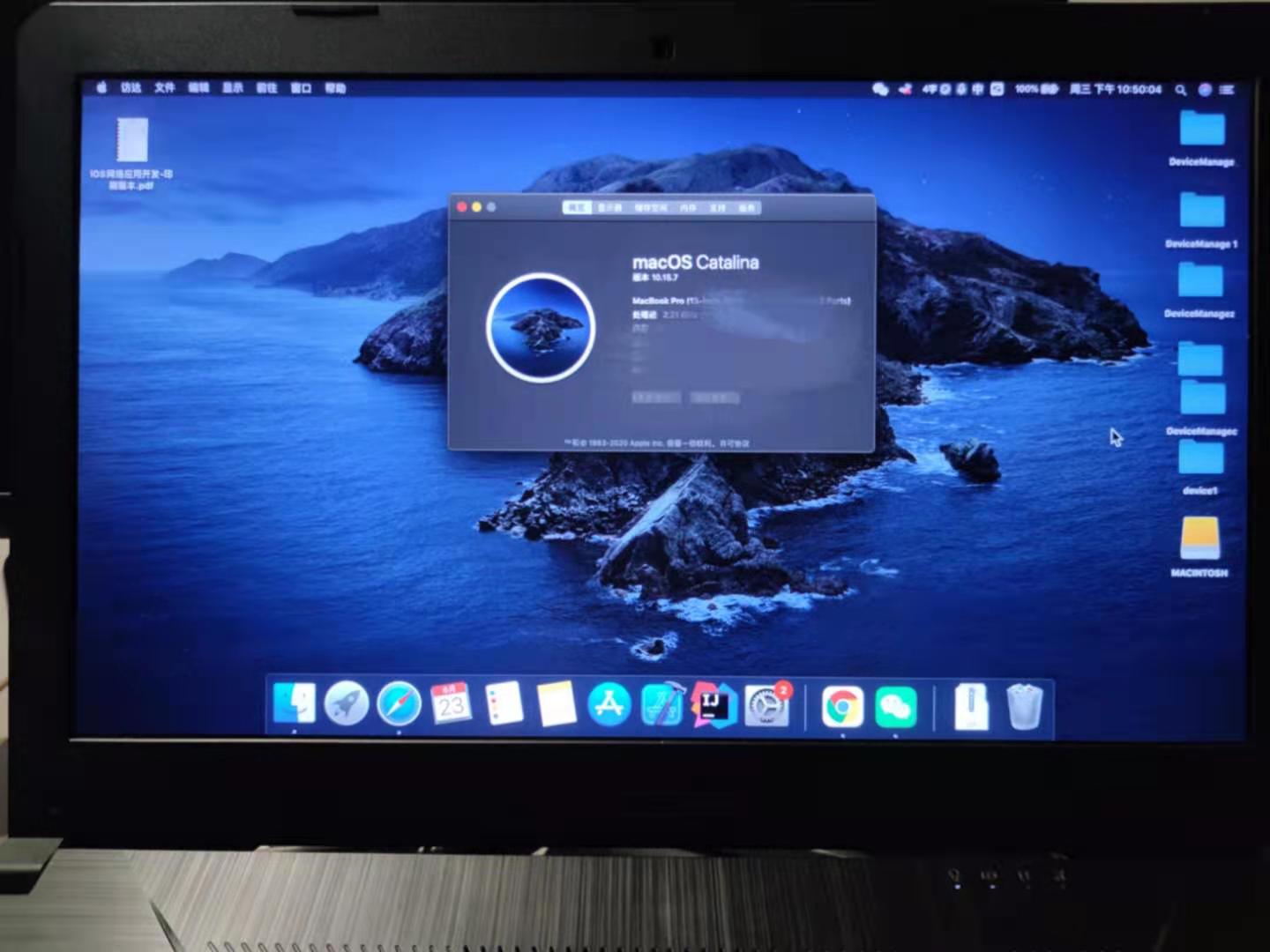
Task: Open Finder from the Dock
Action: (x=294, y=703)
